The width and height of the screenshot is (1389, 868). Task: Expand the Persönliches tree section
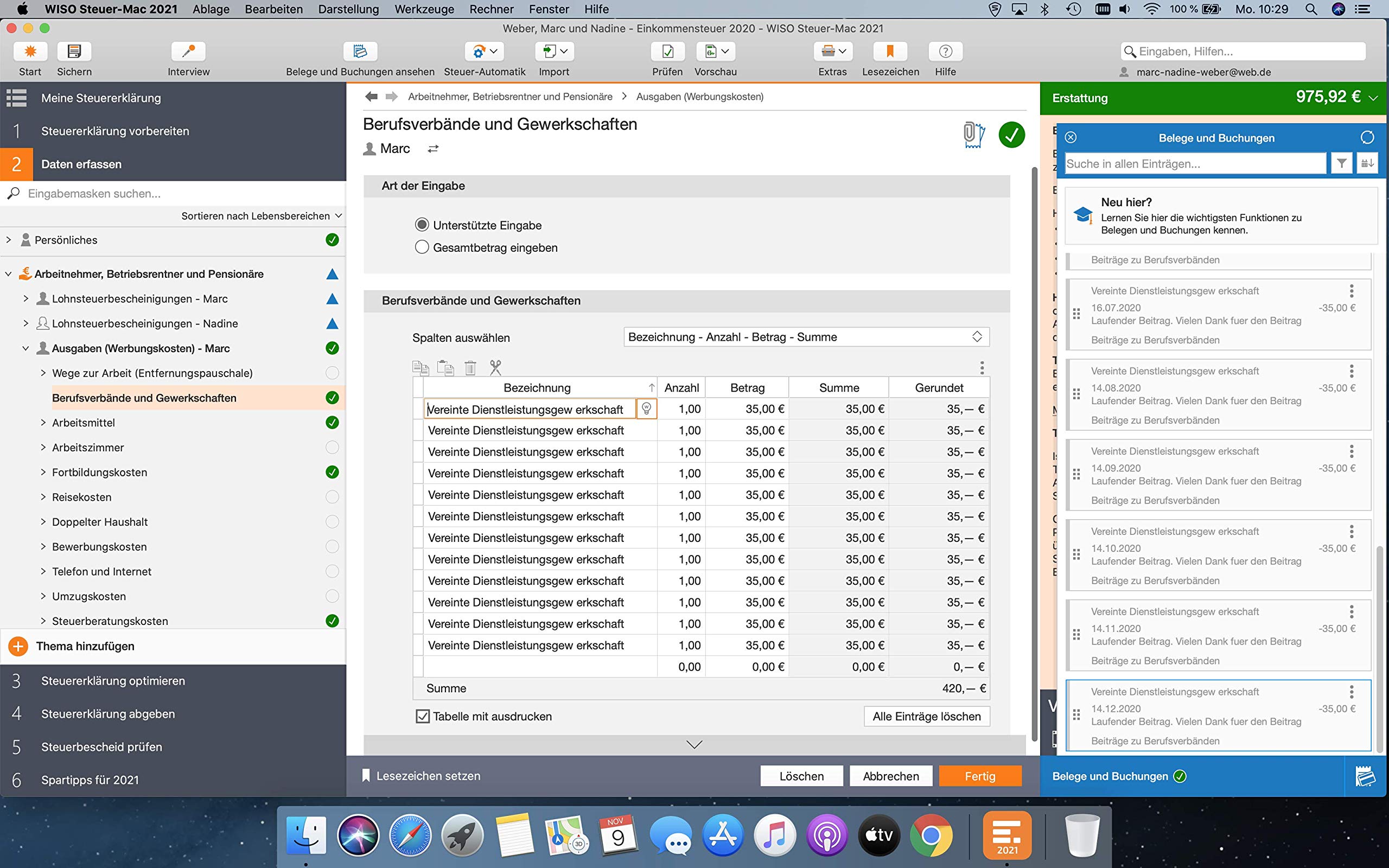pyautogui.click(x=9, y=240)
